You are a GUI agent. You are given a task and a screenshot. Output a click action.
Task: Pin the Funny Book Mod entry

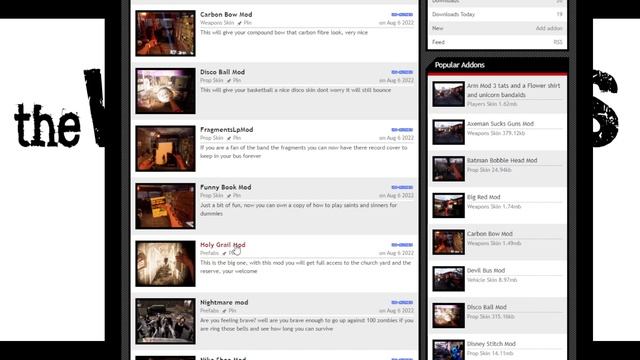(x=234, y=196)
